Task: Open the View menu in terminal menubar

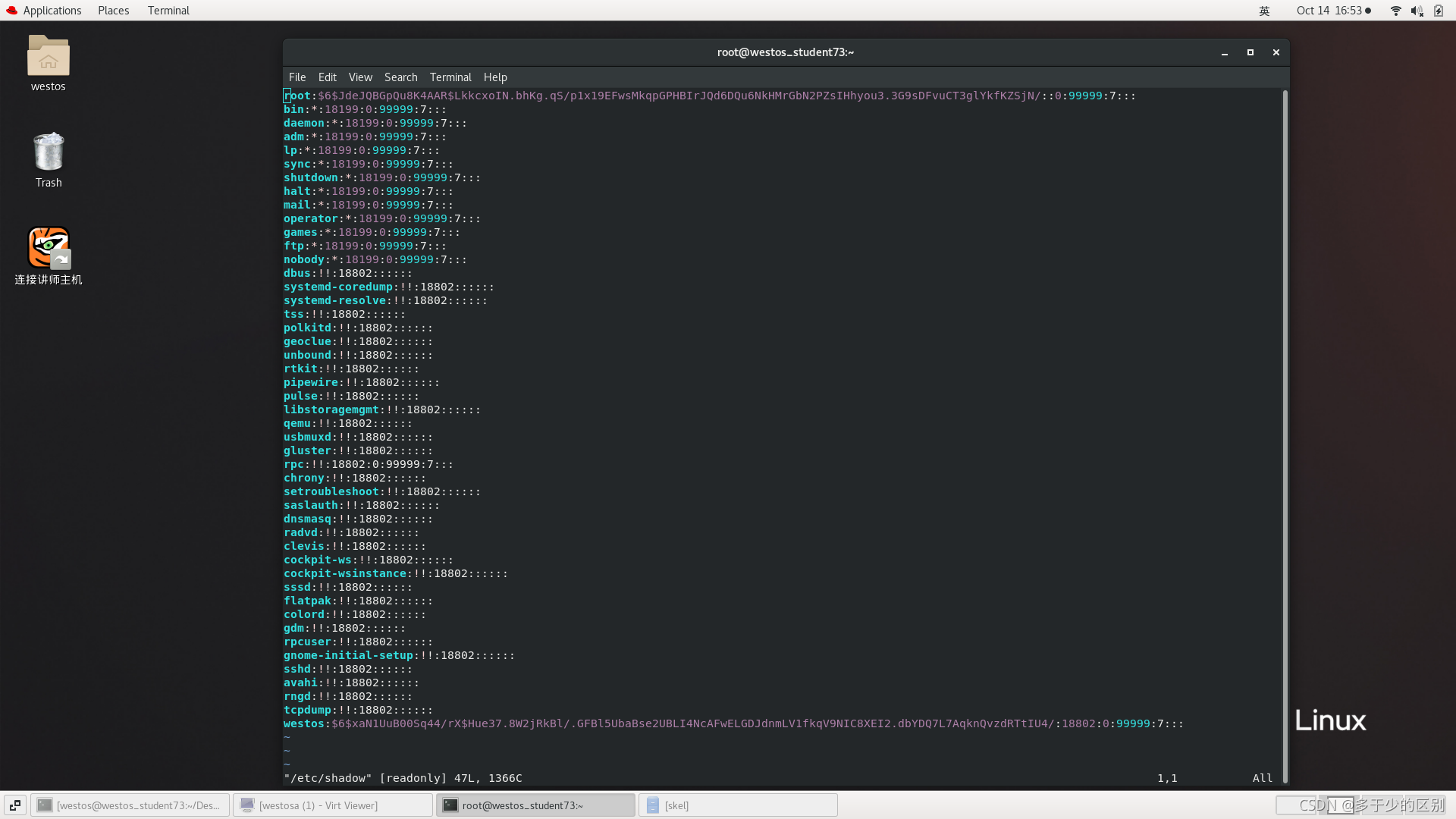Action: coord(360,77)
